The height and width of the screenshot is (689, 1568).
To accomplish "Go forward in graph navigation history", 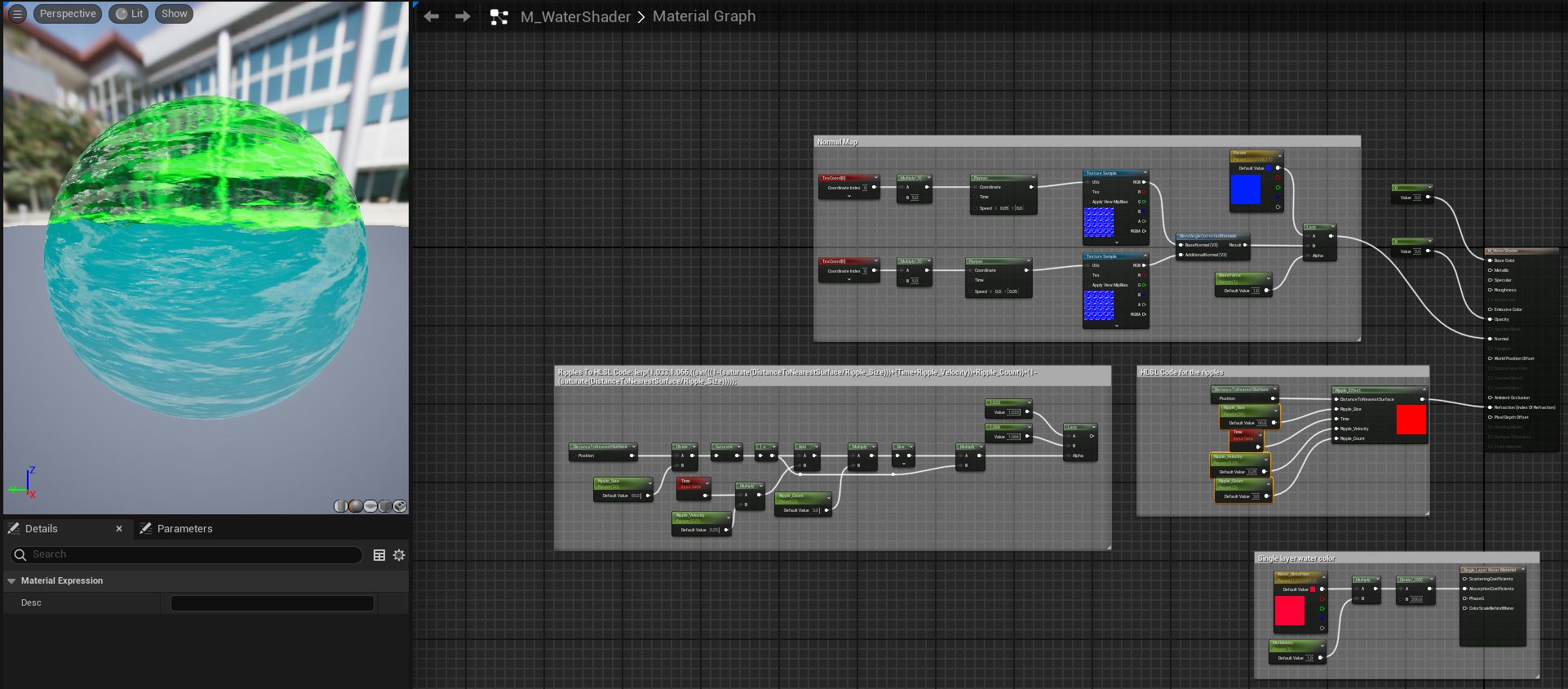I will pos(463,16).
